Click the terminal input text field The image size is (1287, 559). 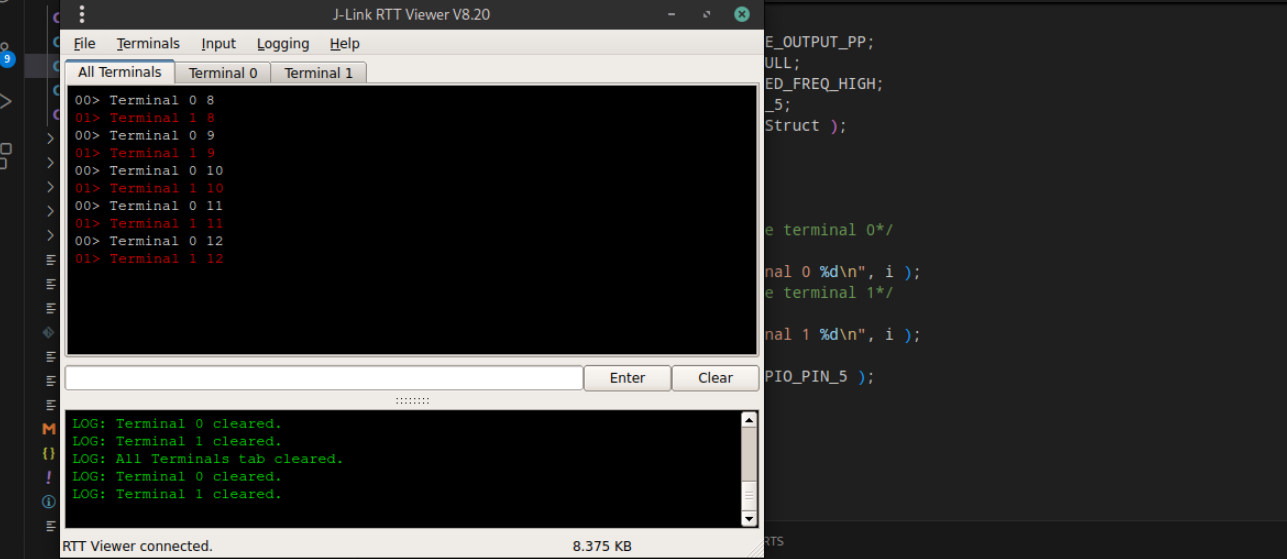pos(324,378)
